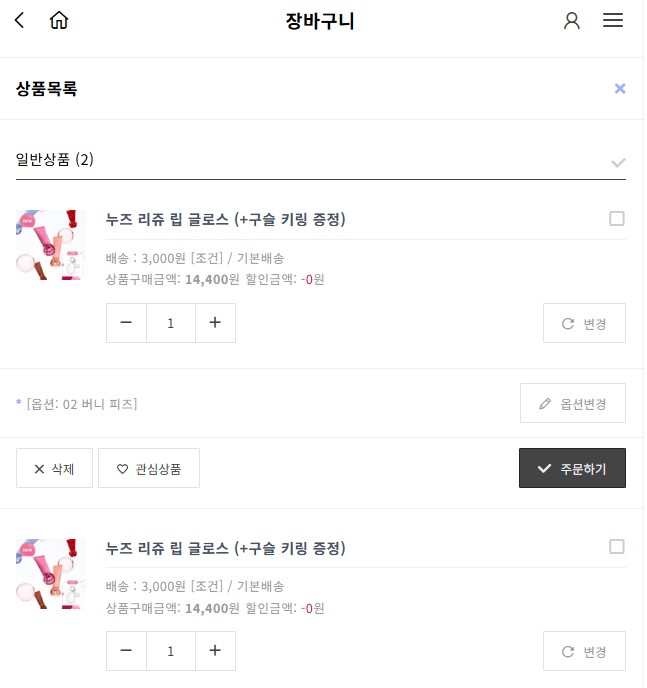Close the 상품목록 panel with blue X

coord(622,89)
